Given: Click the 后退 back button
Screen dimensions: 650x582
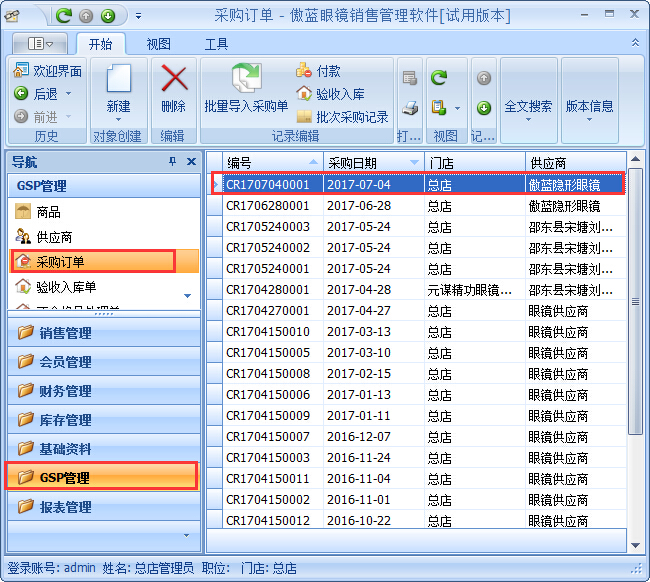Looking at the screenshot, I should point(22,94).
